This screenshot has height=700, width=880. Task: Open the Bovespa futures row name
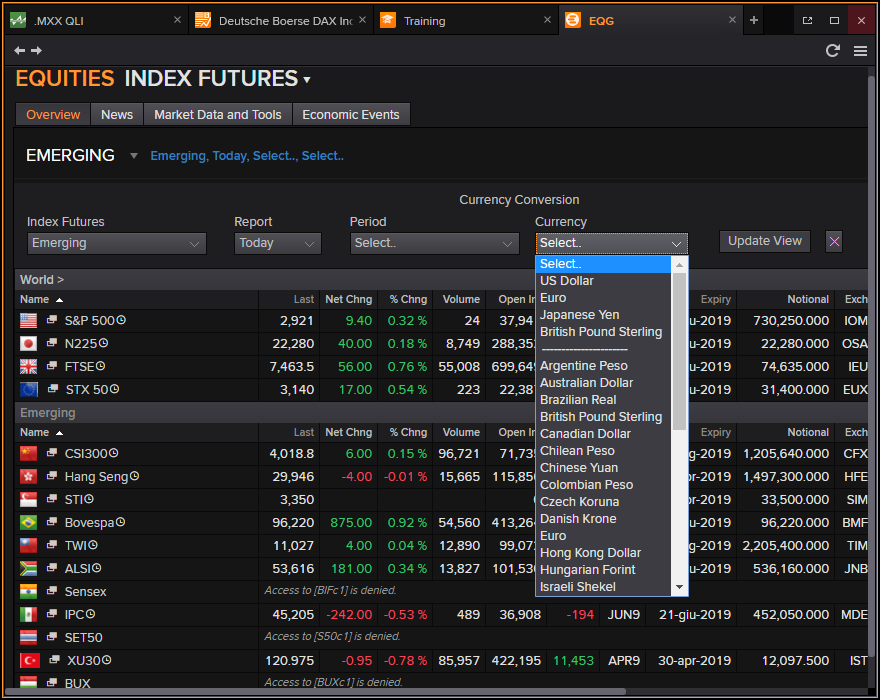tap(89, 523)
